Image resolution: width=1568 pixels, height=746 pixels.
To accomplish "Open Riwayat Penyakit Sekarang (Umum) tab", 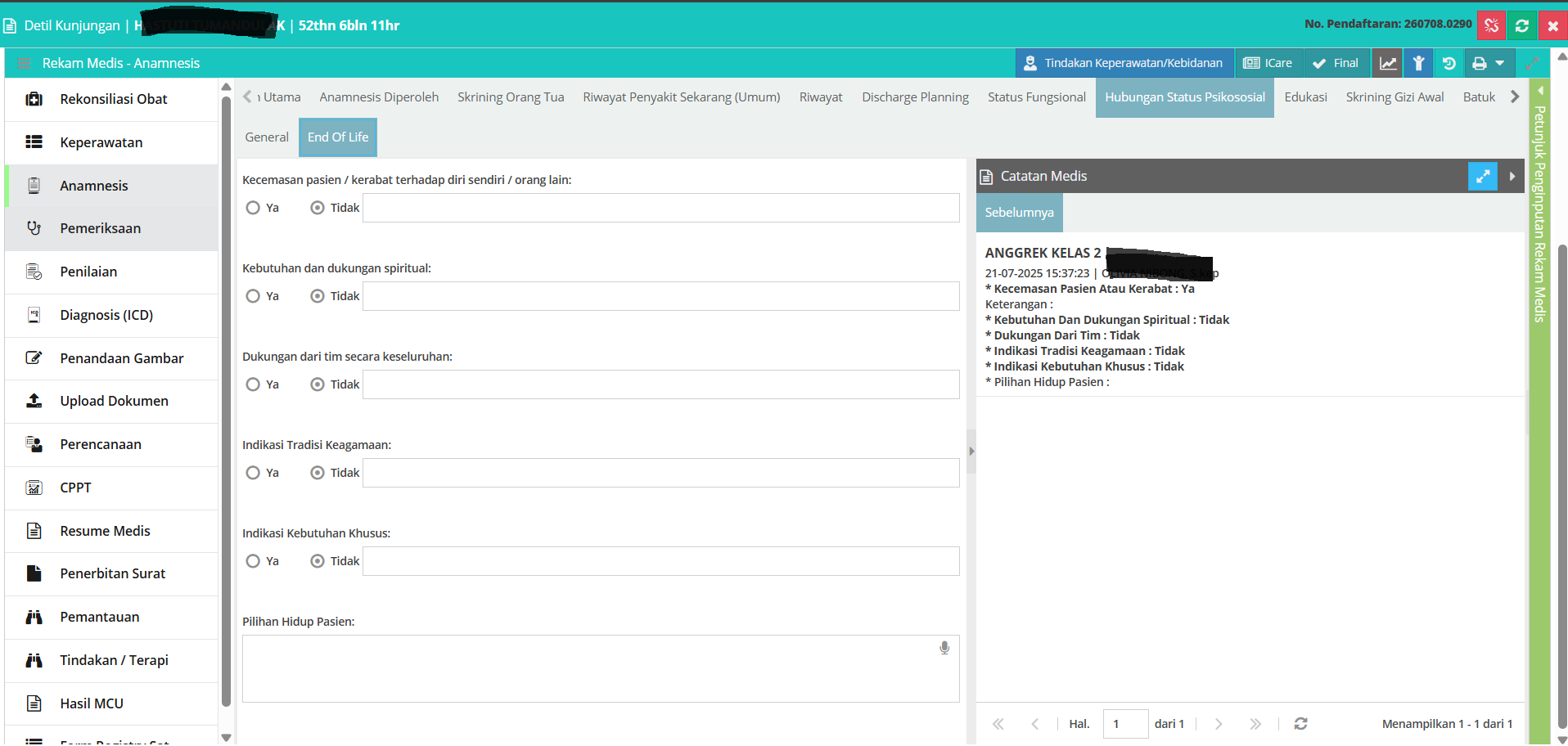I will 682,97.
